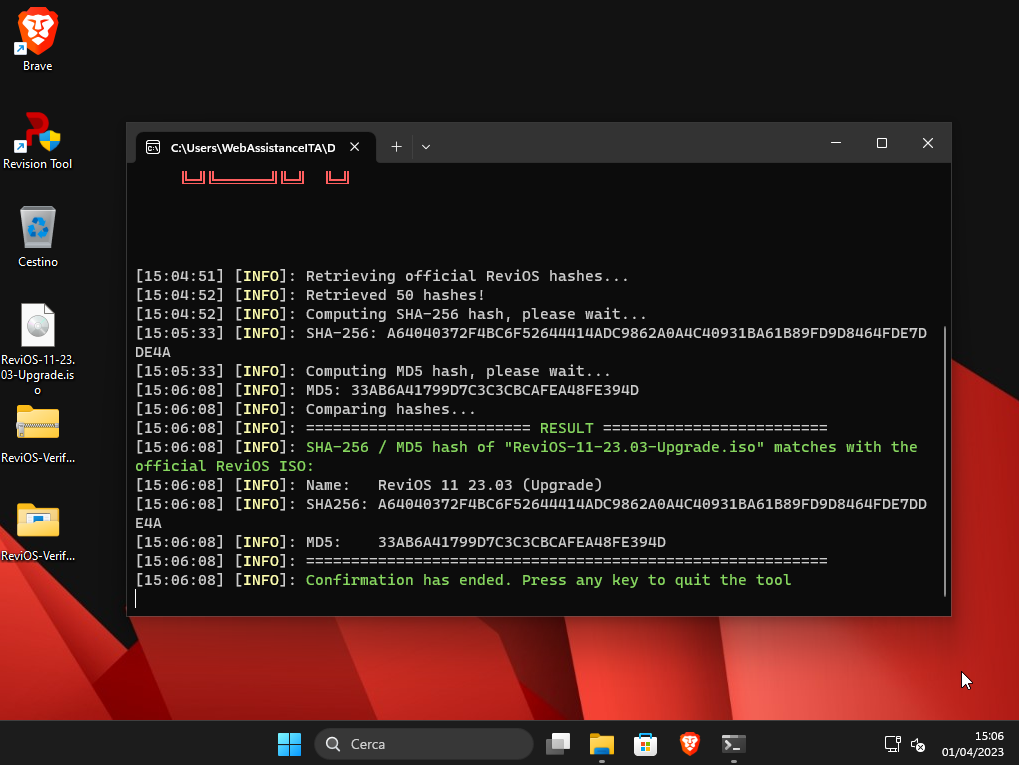Click 'Computing MD5 hash, please wait...' line
1019x765 pixels.
(x=373, y=371)
